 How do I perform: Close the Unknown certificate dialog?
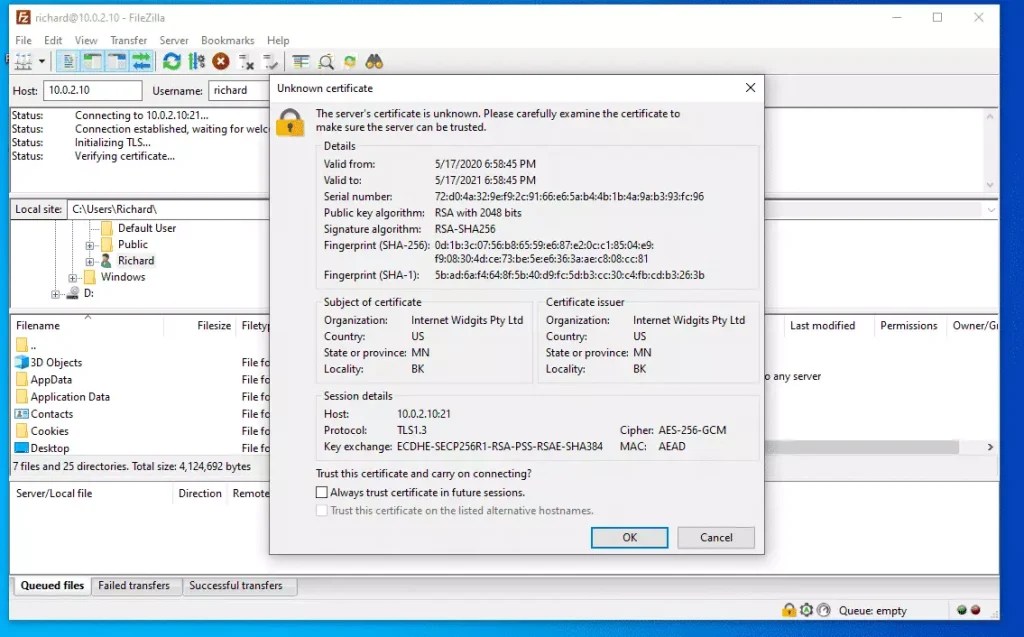tap(750, 88)
